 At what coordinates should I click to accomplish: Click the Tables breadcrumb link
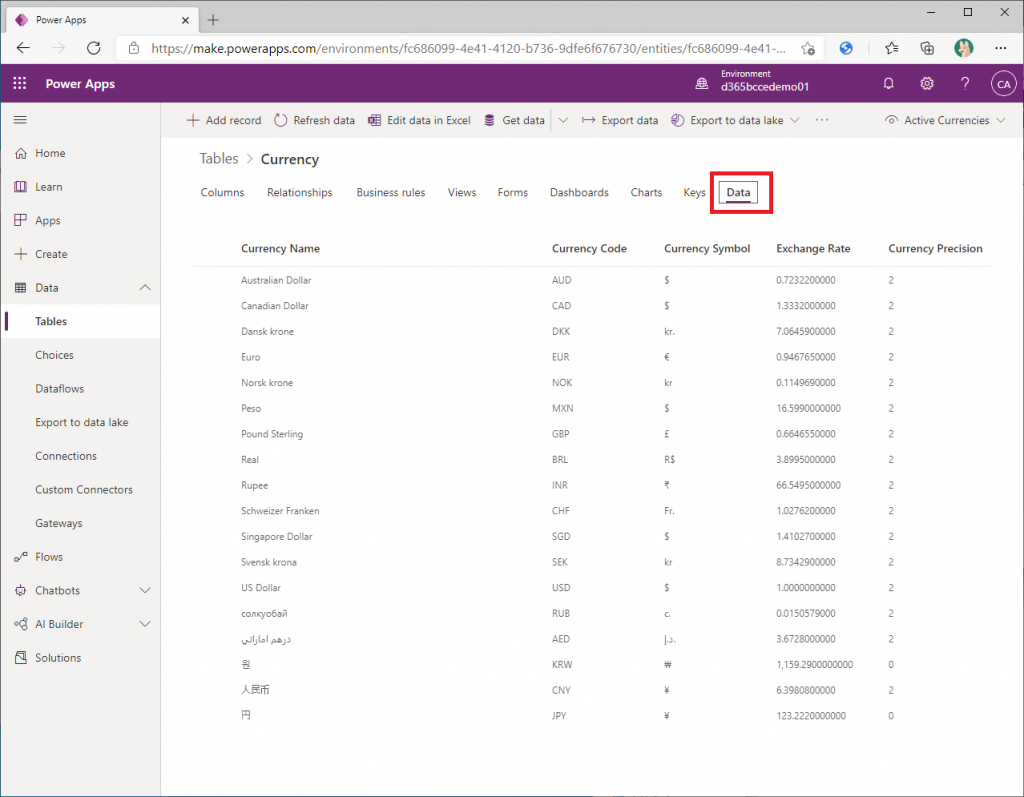[219, 159]
